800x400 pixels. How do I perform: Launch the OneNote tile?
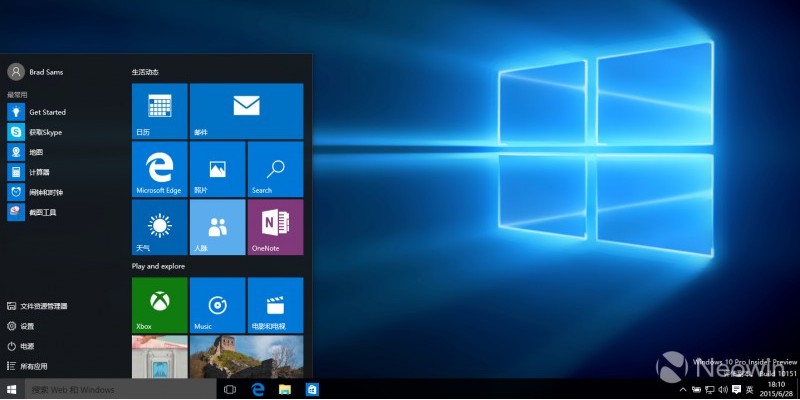click(x=276, y=227)
